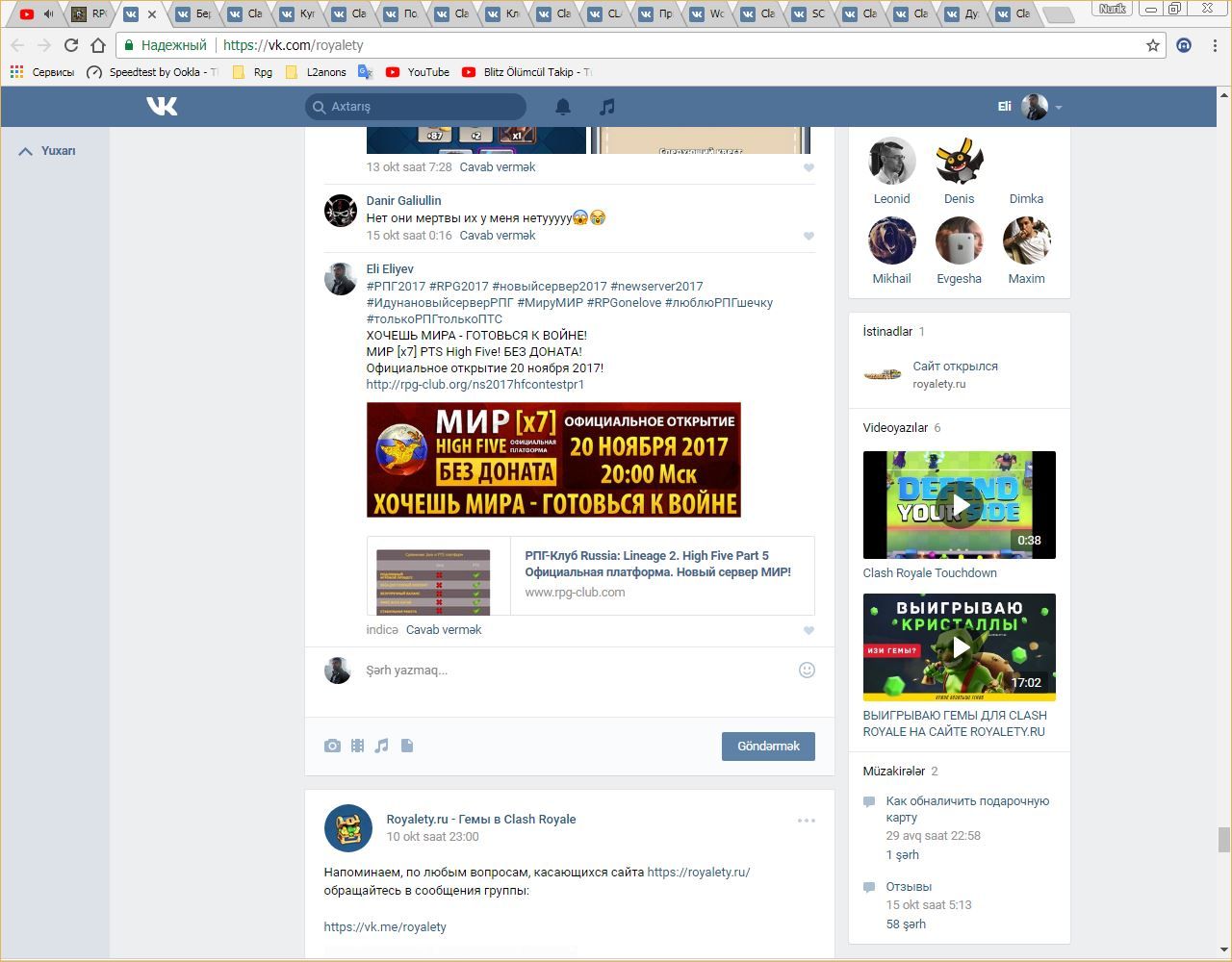Open the music note player icon
1232x962 pixels.
click(x=606, y=107)
